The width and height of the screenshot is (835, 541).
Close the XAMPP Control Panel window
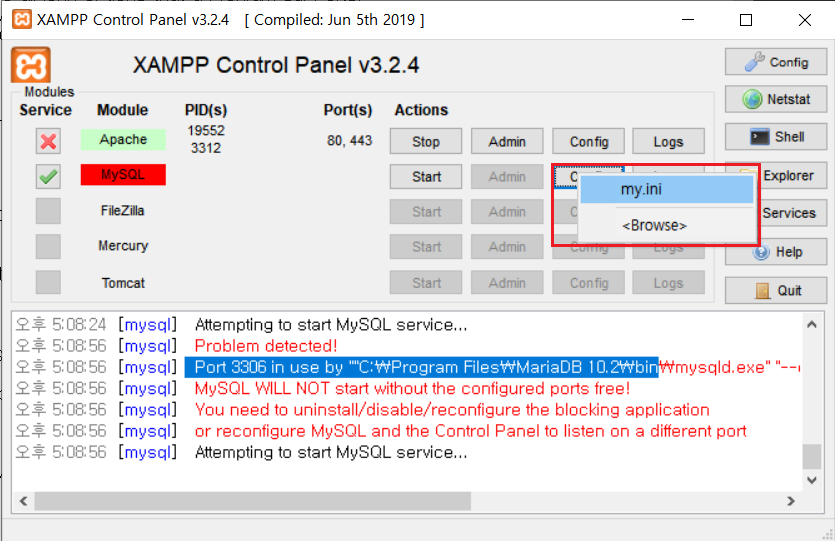805,20
